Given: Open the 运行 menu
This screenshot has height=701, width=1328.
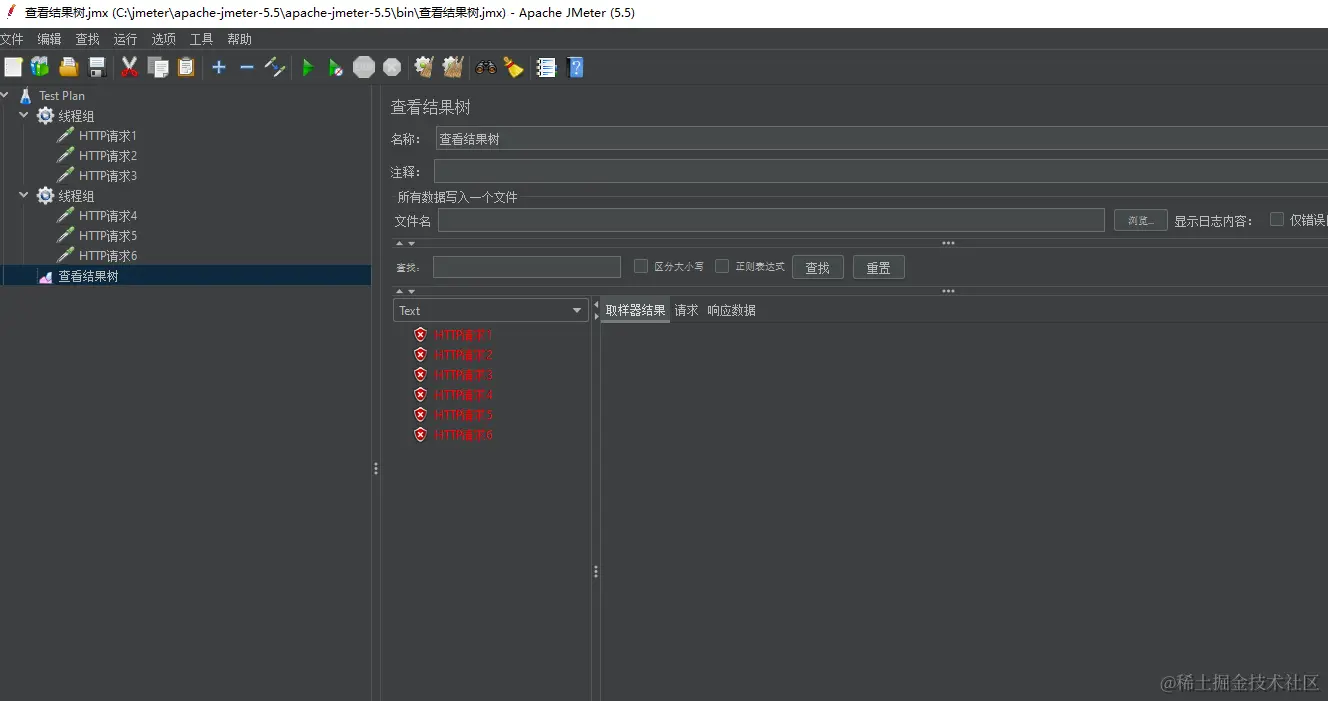Looking at the screenshot, I should click(x=125, y=39).
